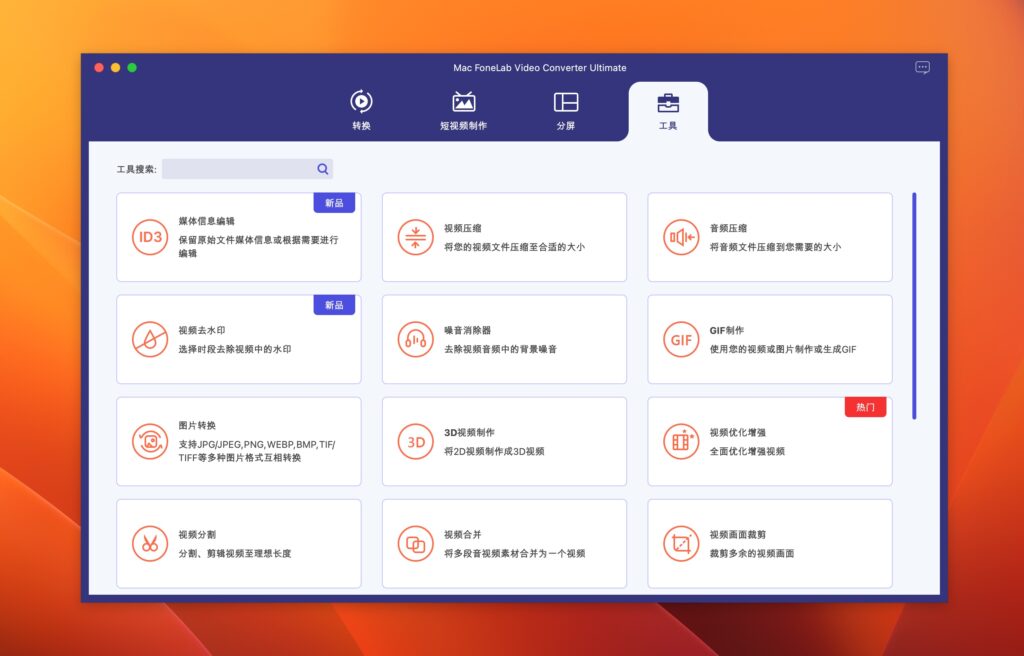Open the 短视频制作 tab

[x=464, y=110]
